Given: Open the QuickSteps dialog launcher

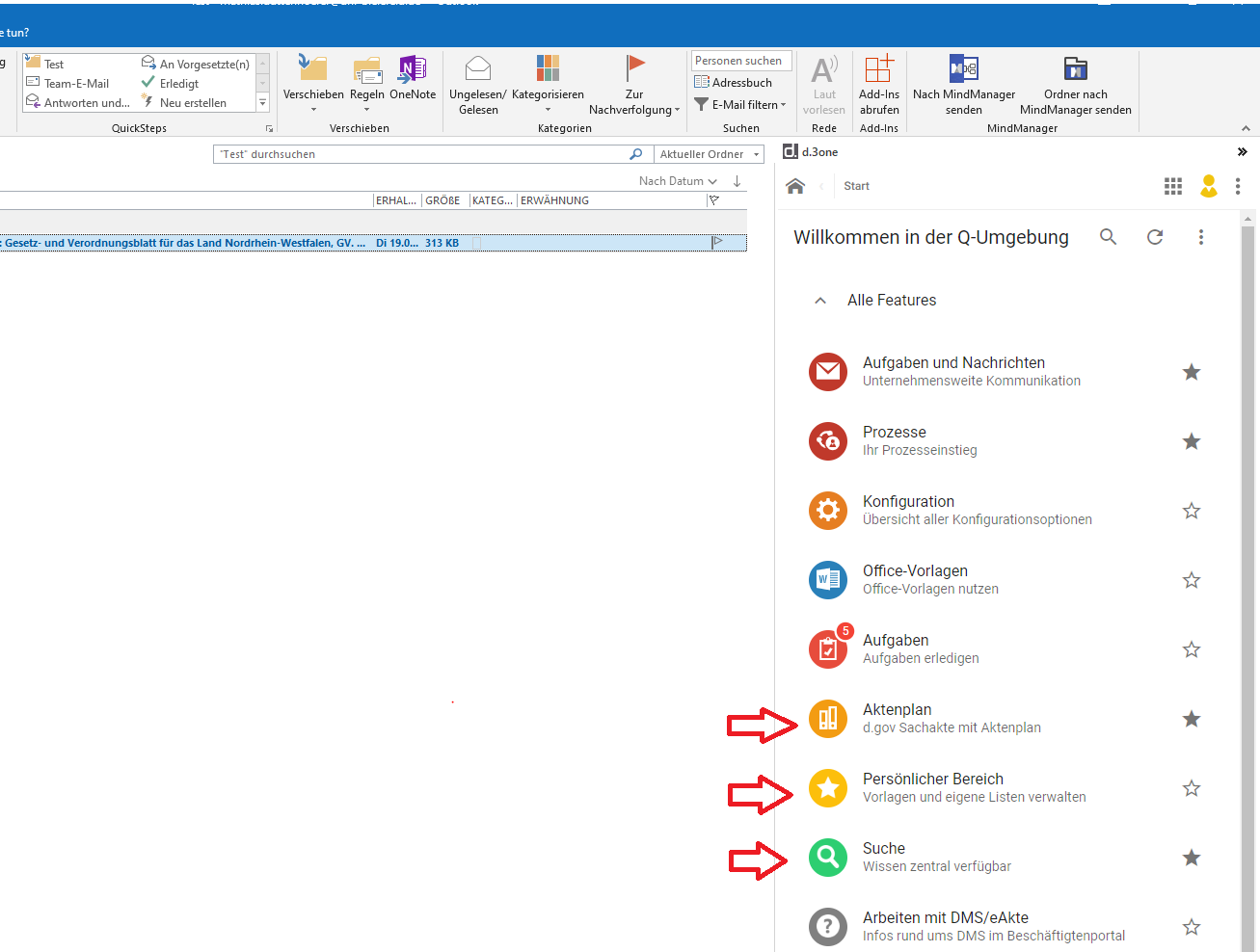Looking at the screenshot, I should tap(269, 128).
